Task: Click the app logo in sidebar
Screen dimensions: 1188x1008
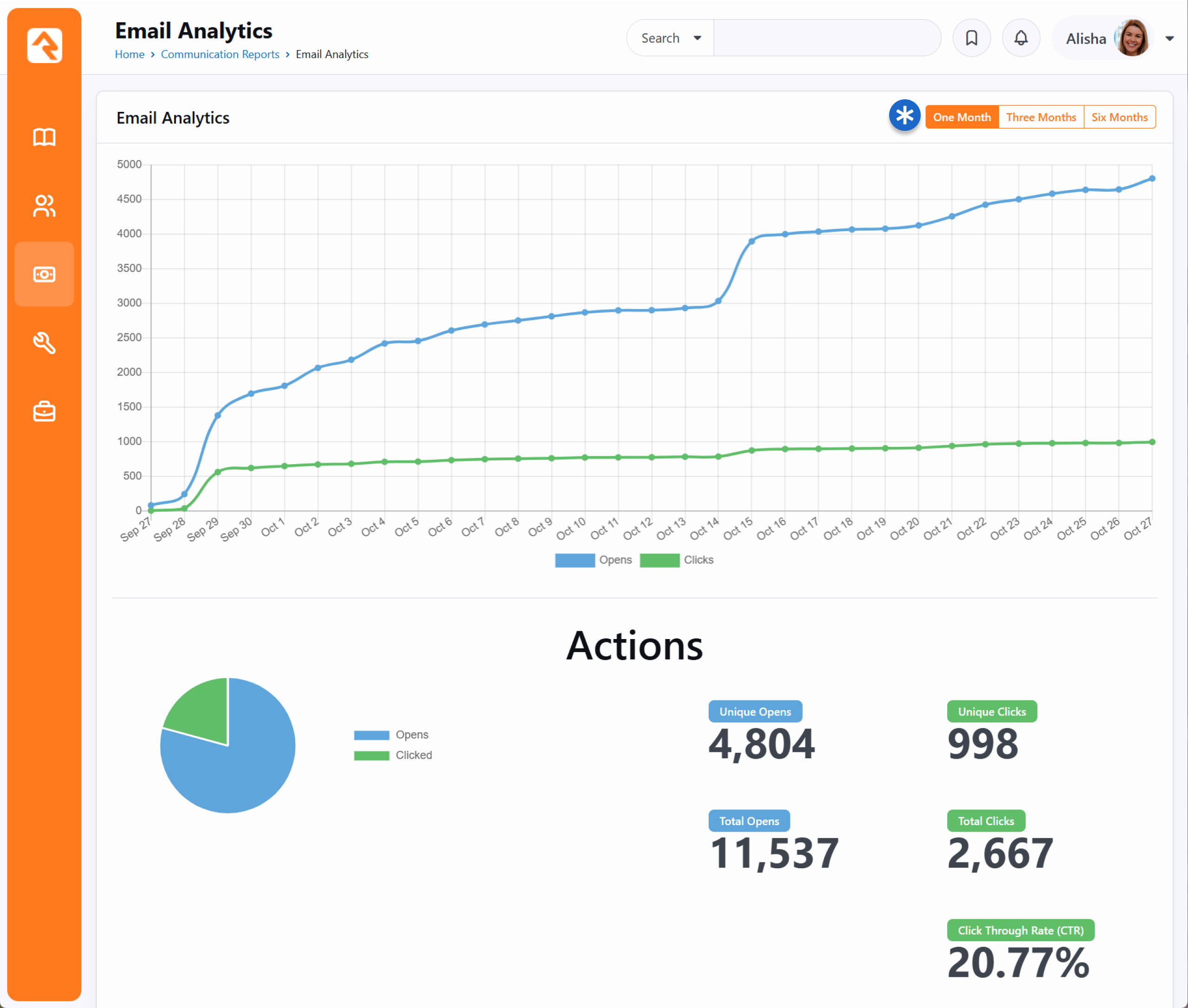Action: (x=44, y=45)
